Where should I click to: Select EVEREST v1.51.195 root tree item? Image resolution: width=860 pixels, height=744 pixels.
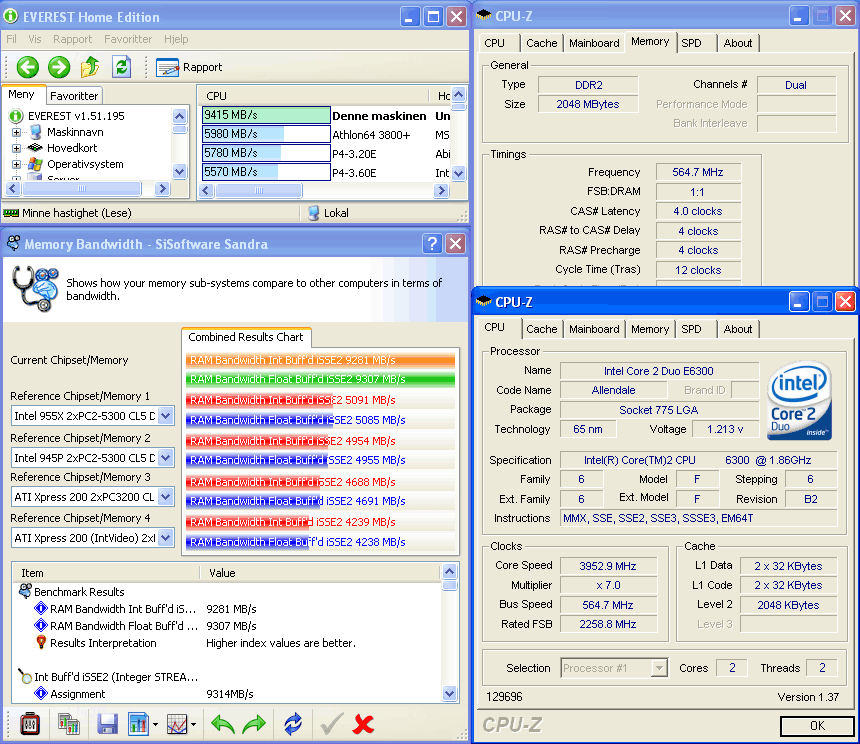click(76, 116)
